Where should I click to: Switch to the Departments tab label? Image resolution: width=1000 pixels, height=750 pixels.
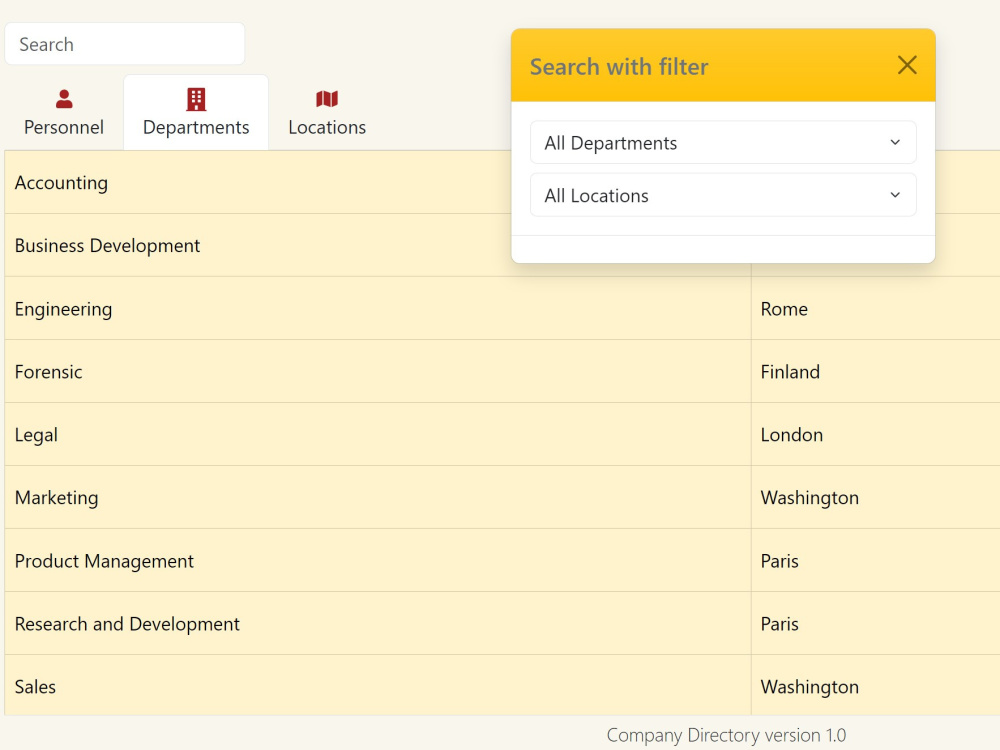coord(196,128)
